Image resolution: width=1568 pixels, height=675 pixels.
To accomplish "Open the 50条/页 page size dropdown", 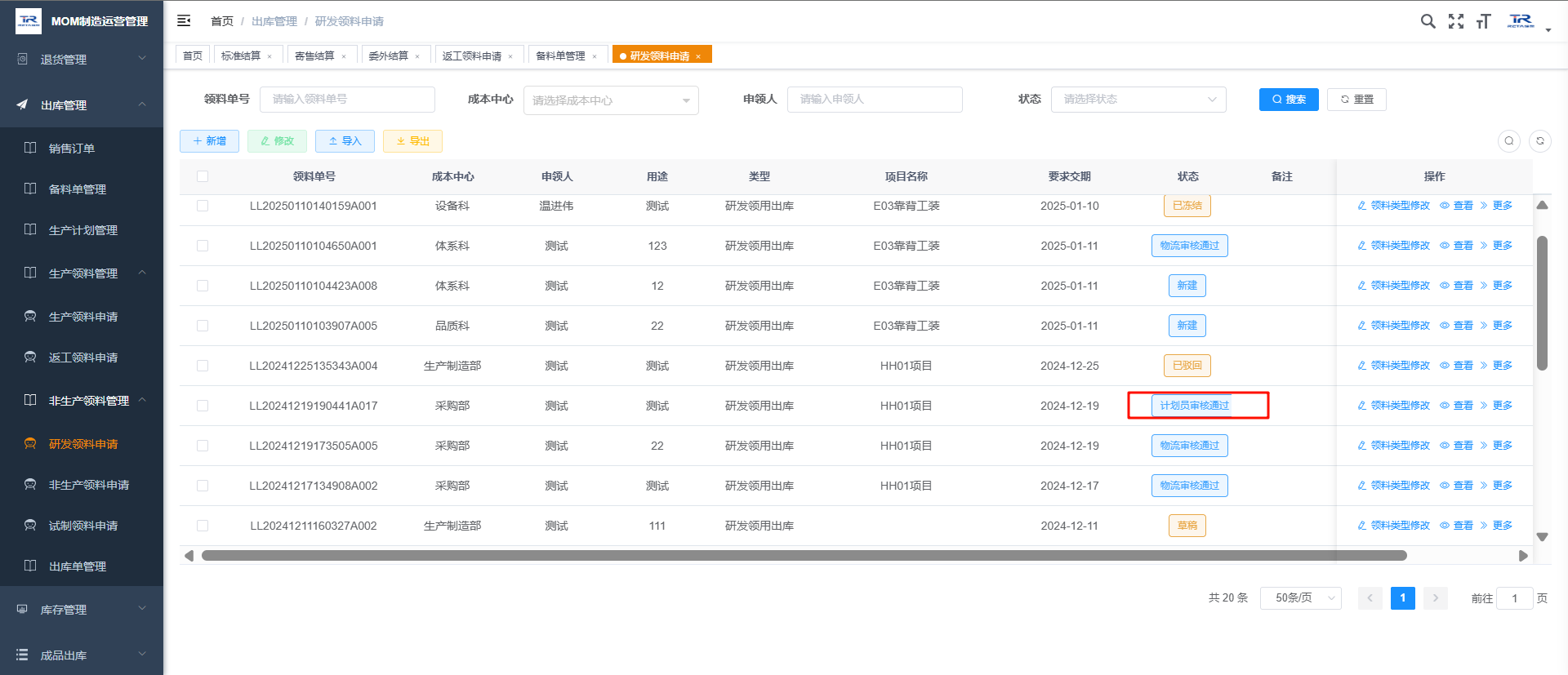I will click(x=1301, y=598).
